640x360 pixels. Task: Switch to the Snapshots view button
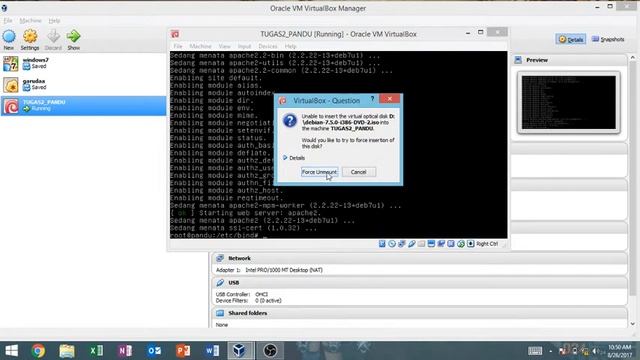point(608,39)
